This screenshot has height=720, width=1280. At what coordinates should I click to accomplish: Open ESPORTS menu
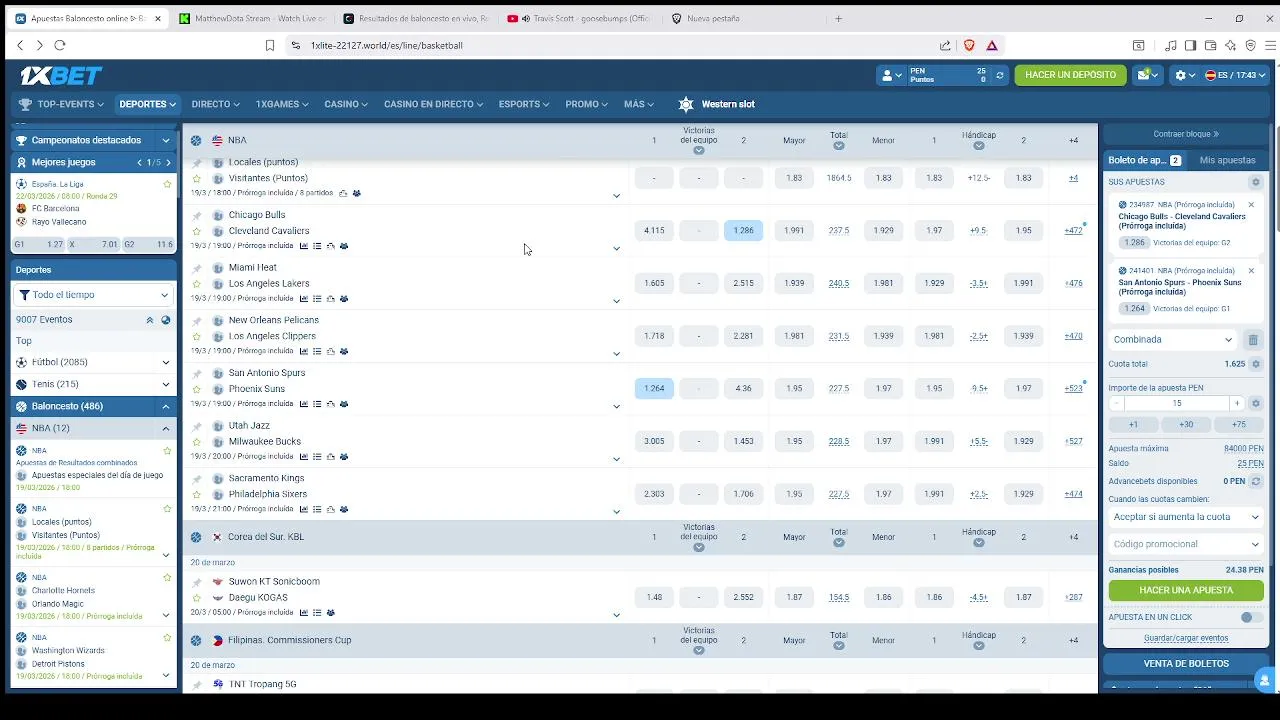524,104
